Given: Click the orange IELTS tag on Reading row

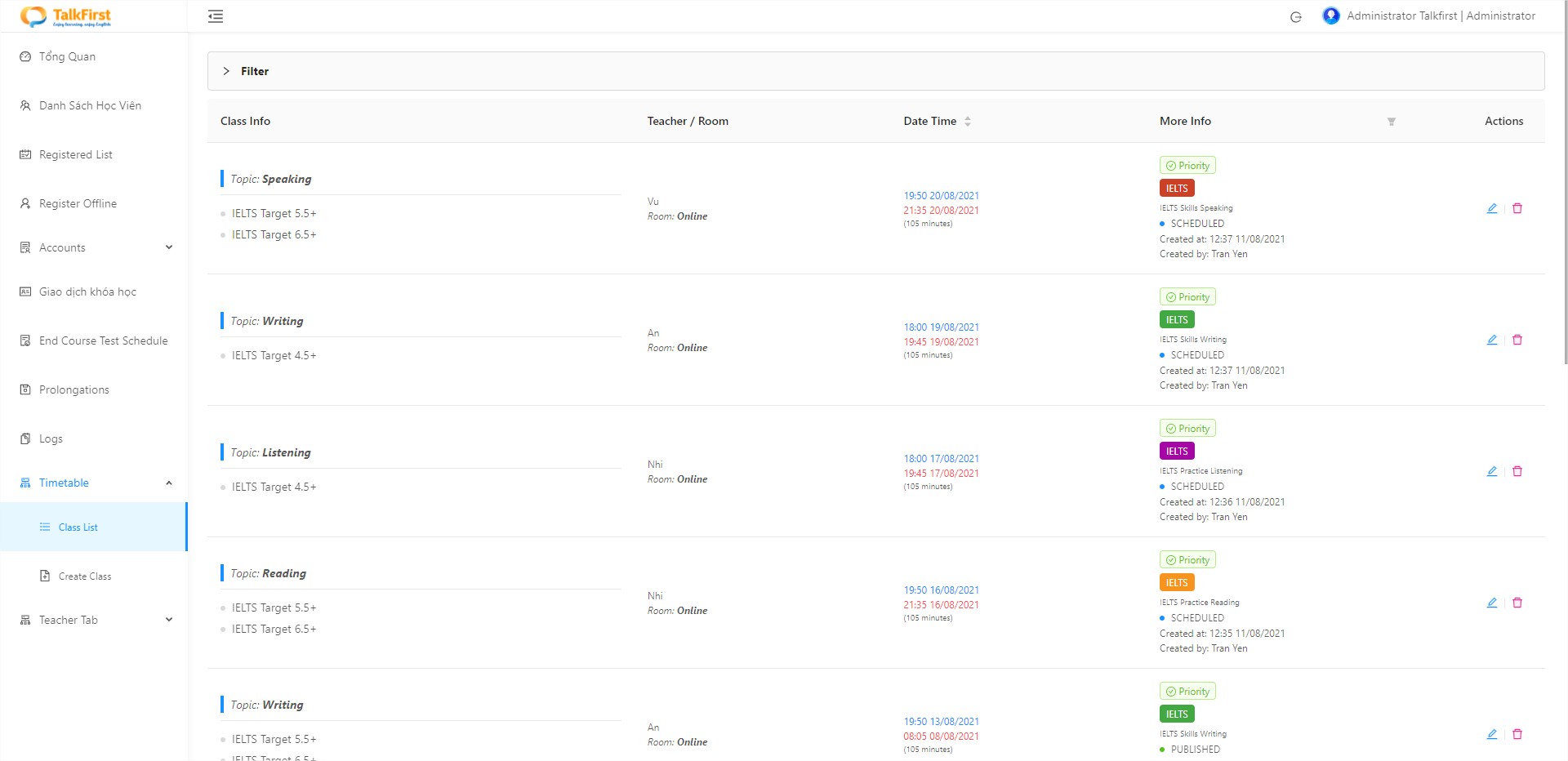Looking at the screenshot, I should point(1177,583).
